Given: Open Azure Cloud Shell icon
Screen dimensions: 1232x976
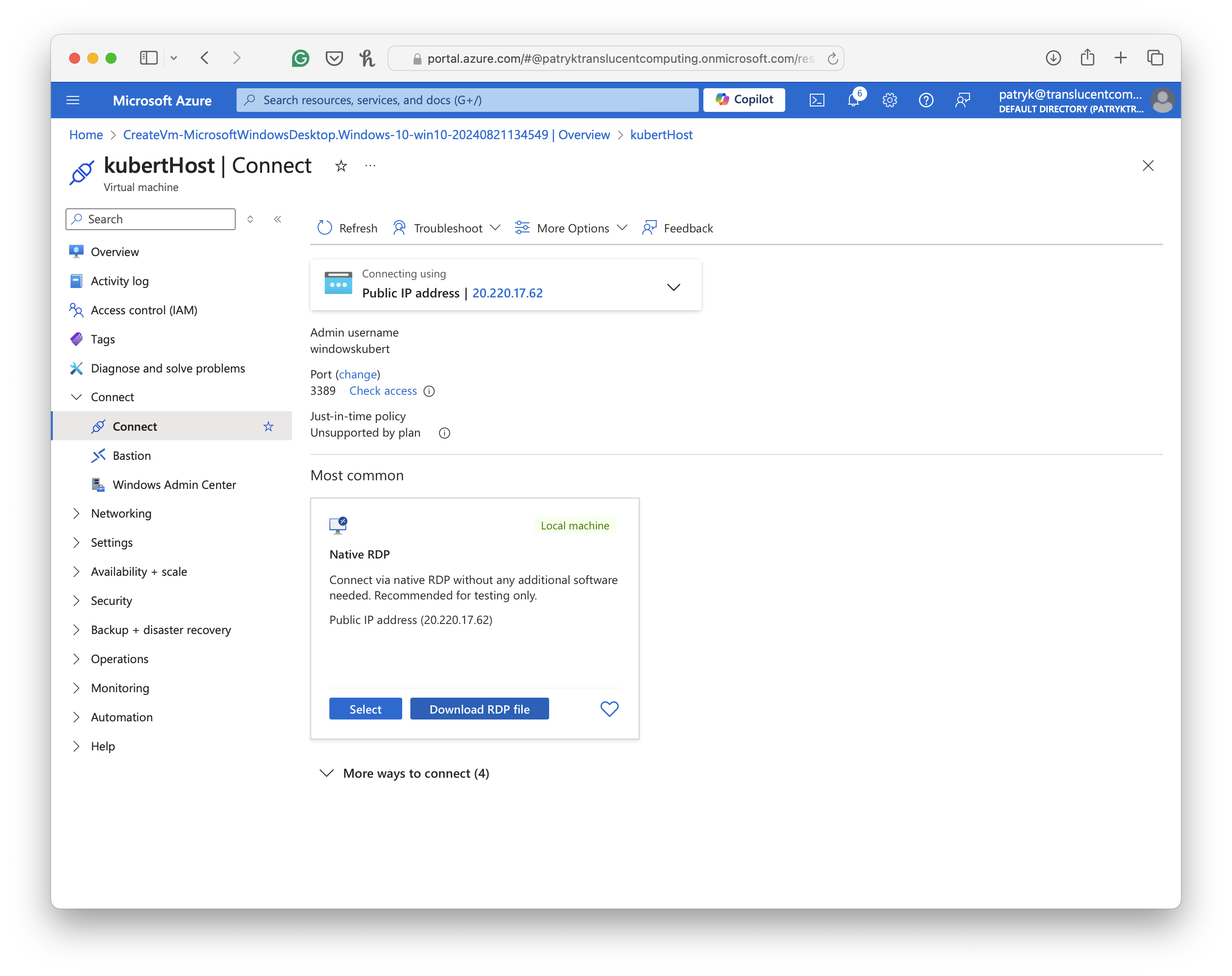Looking at the screenshot, I should [x=817, y=101].
